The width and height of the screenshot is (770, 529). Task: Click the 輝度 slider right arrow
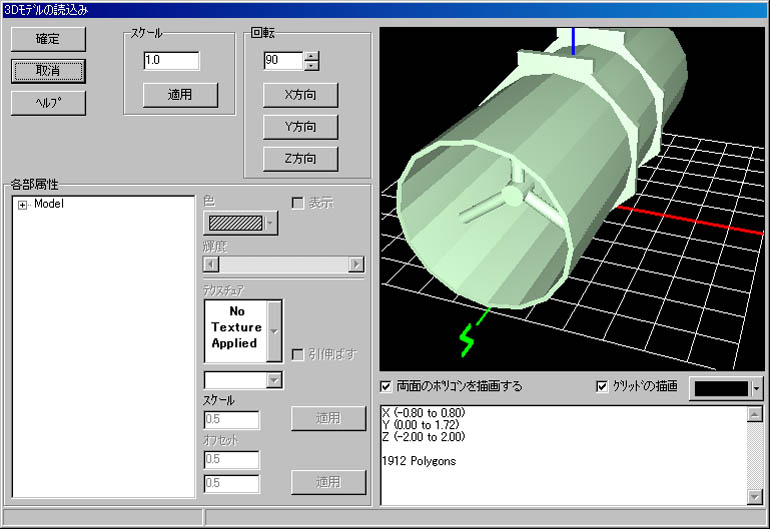click(356, 264)
